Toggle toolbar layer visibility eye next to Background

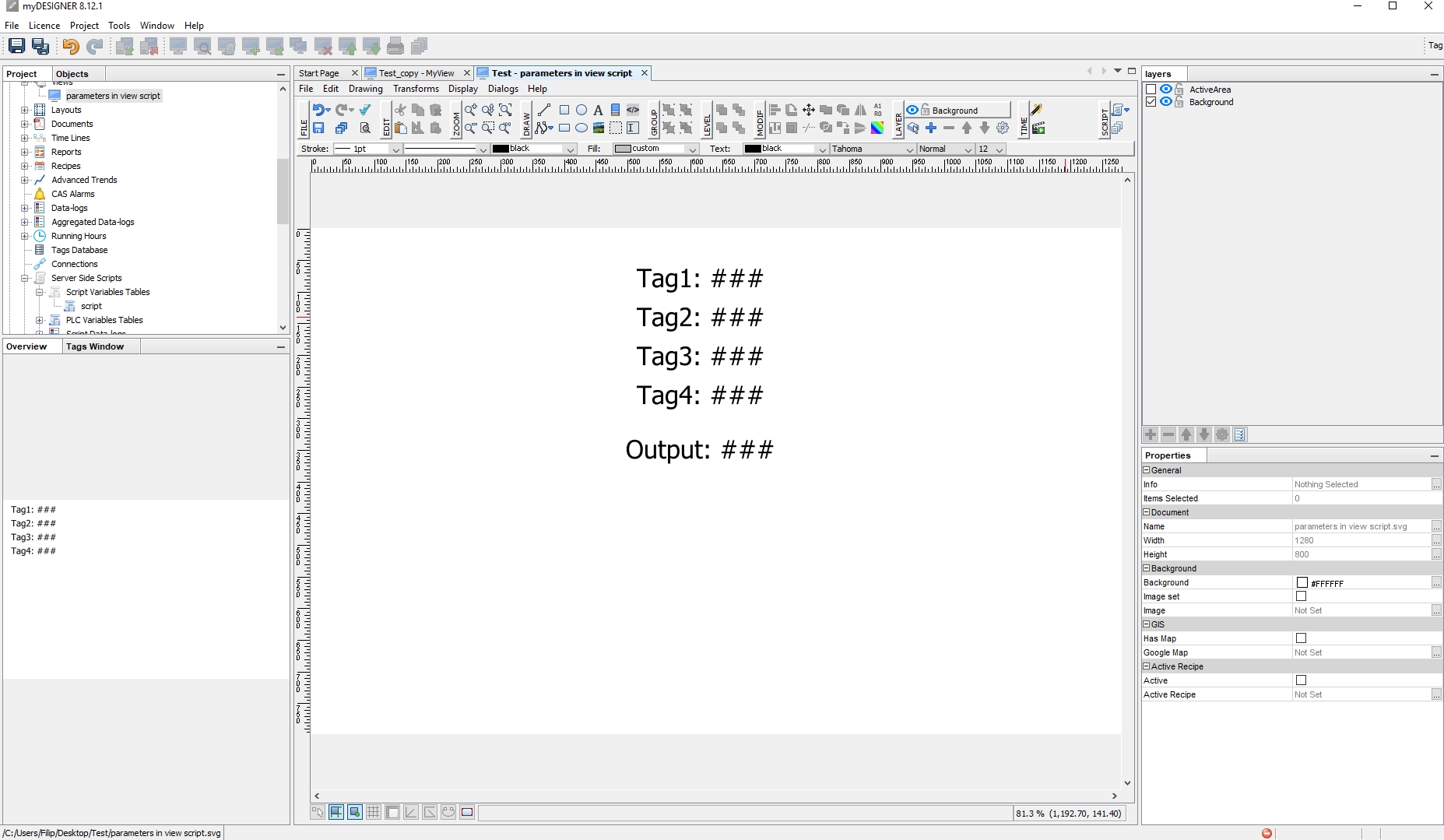tap(912, 110)
